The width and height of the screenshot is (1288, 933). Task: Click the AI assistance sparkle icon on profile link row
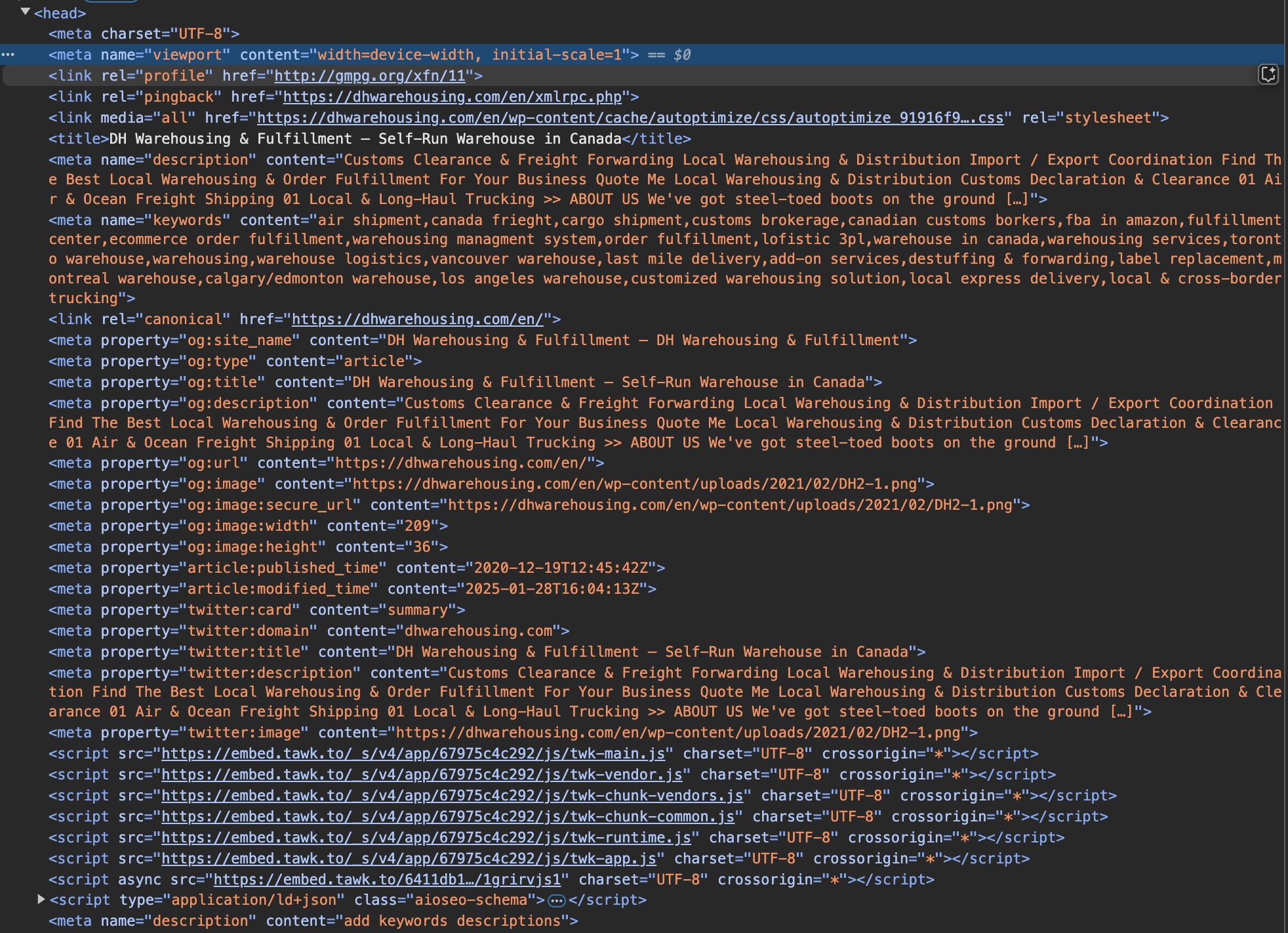(1268, 75)
